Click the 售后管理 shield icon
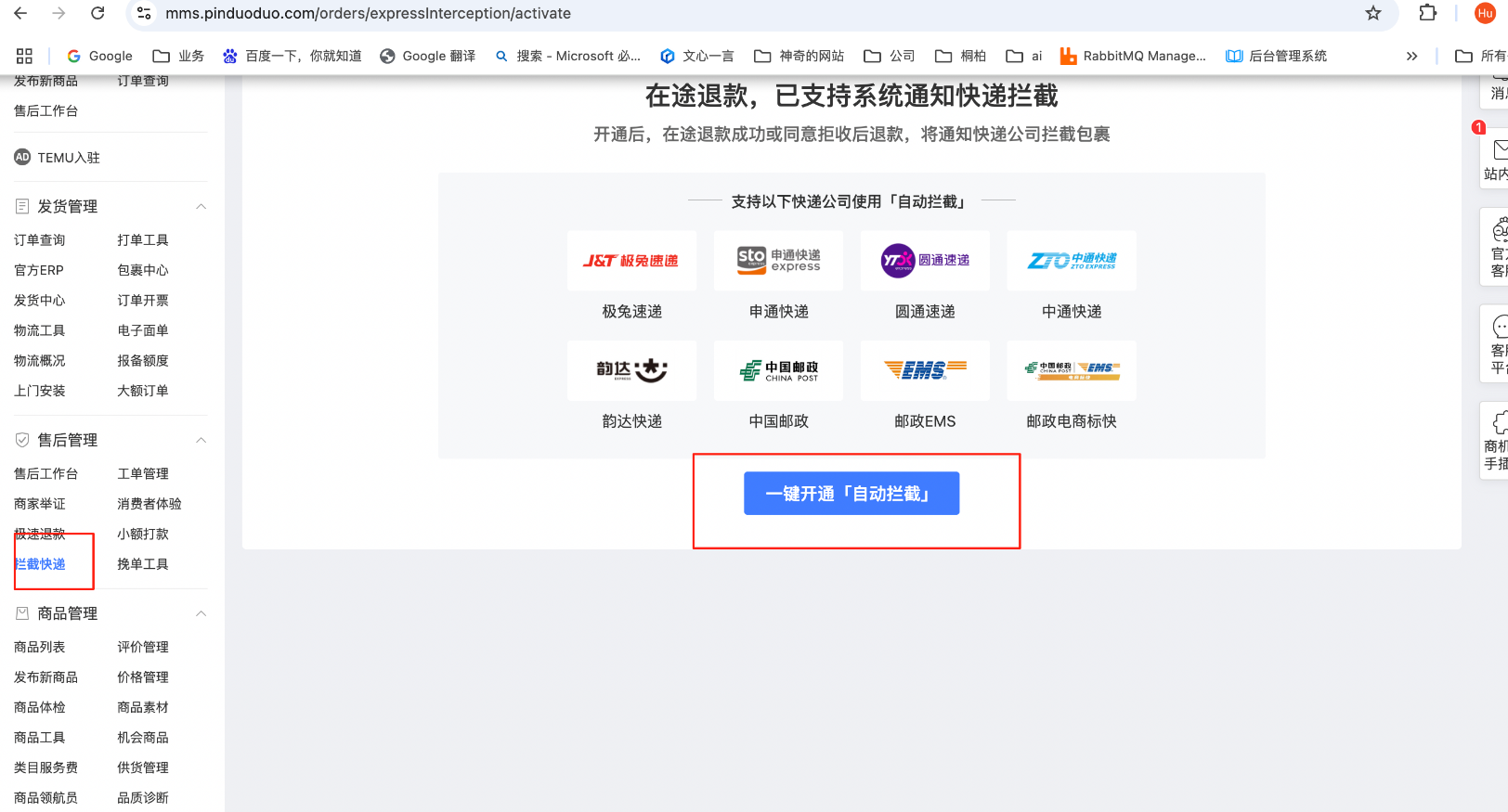The height and width of the screenshot is (812, 1508). tap(22, 440)
